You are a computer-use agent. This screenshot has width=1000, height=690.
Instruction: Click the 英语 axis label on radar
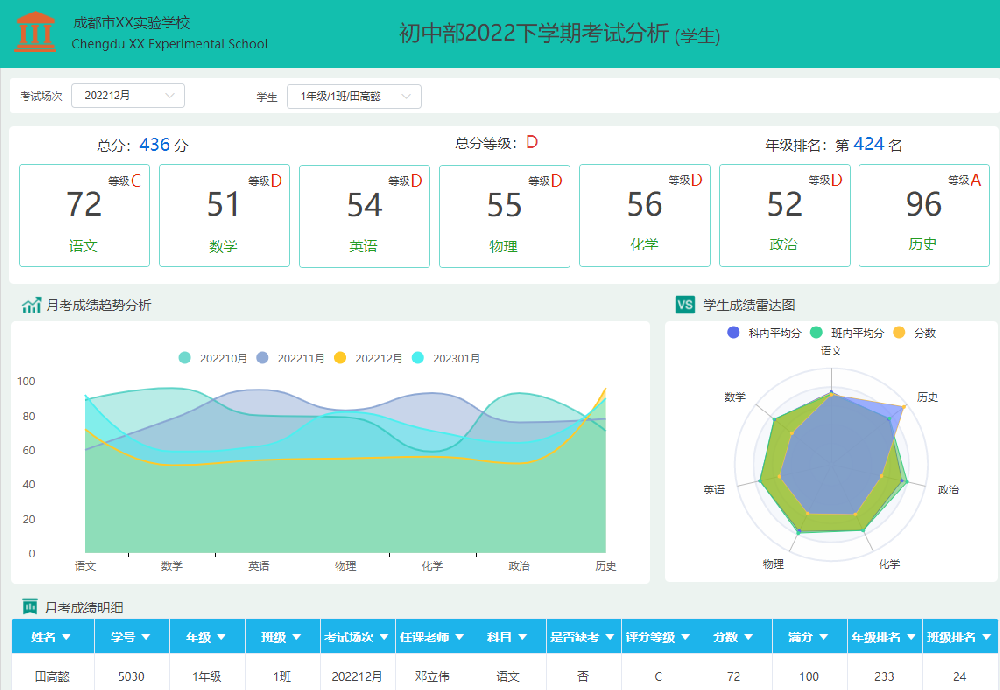tap(714, 490)
